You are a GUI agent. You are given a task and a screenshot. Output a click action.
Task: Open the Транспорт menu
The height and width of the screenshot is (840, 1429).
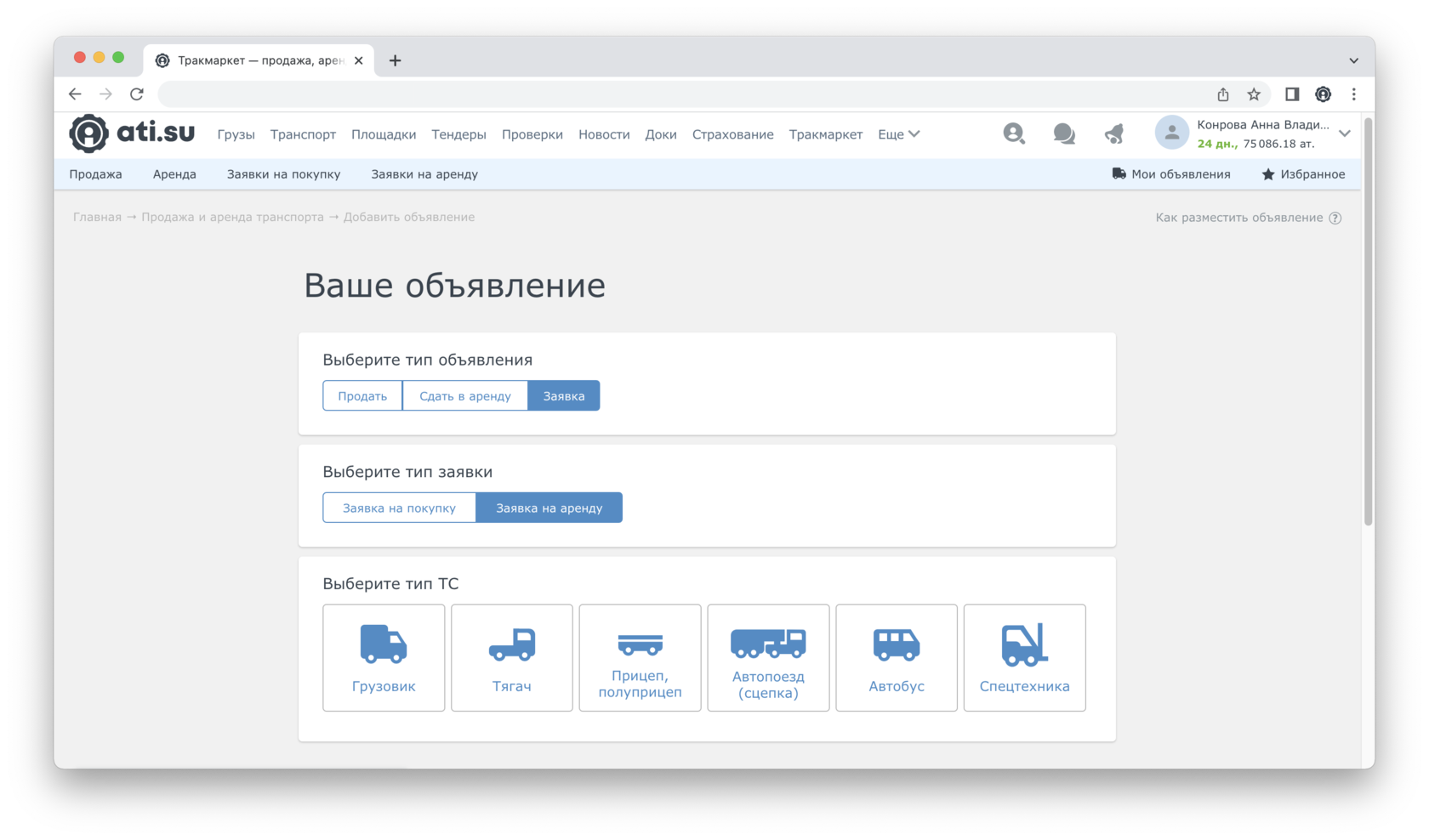tap(303, 134)
